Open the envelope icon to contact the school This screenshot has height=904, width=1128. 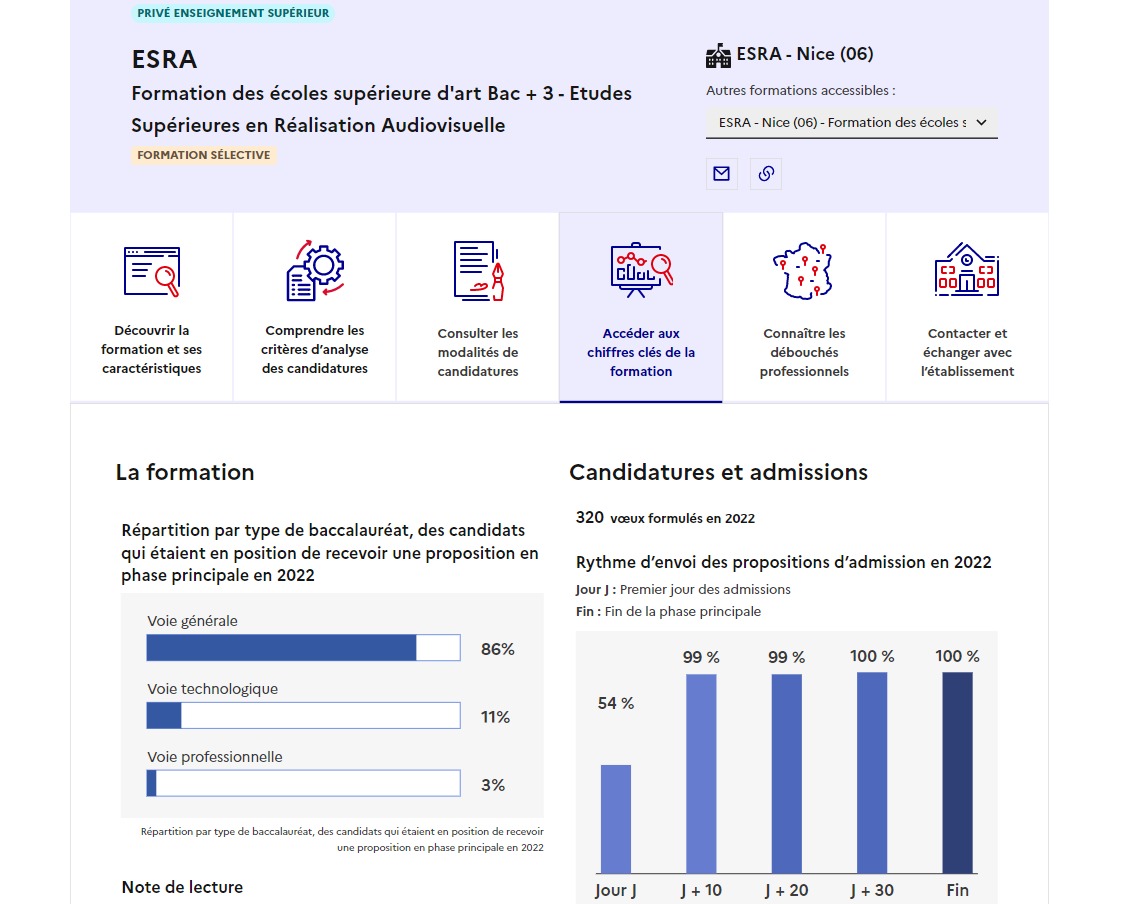point(721,173)
